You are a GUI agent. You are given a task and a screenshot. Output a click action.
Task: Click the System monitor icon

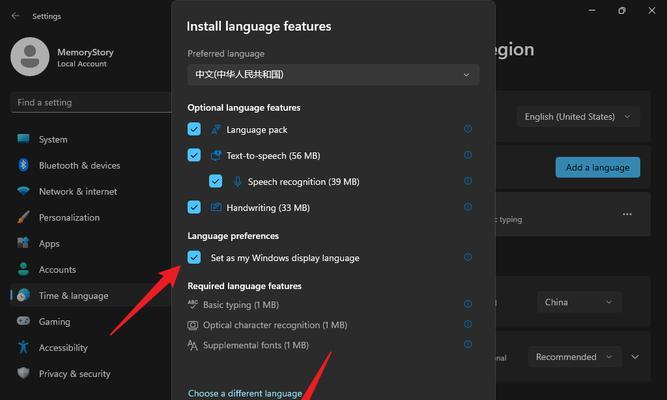pos(23,139)
